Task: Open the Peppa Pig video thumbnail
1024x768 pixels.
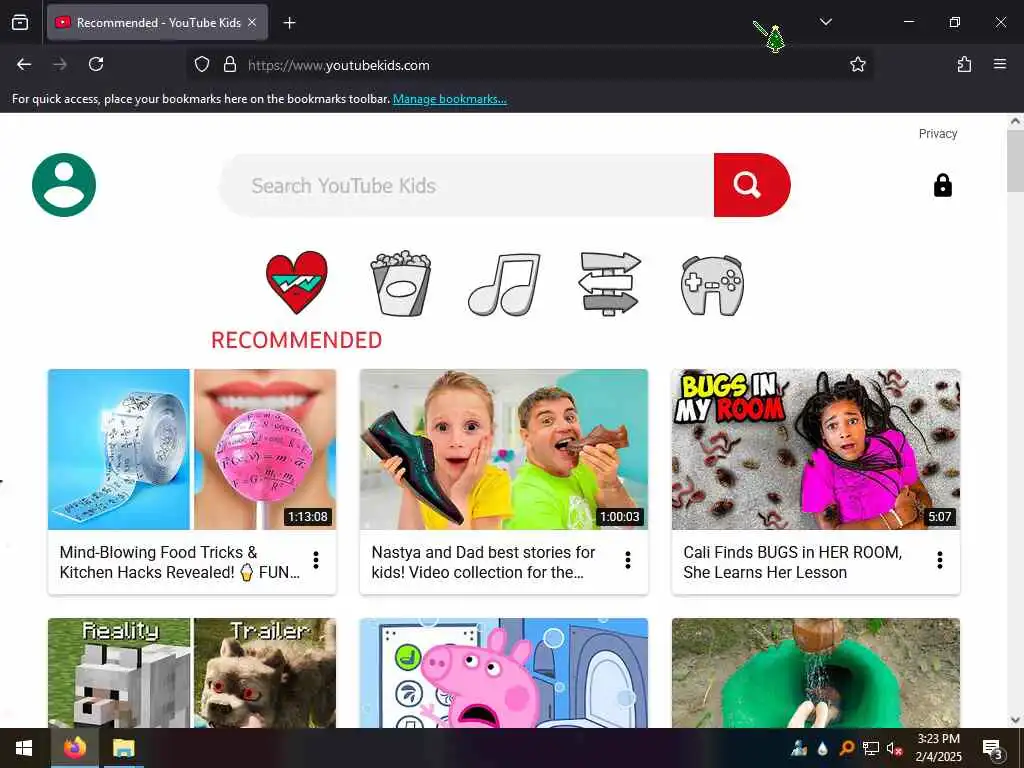Action: (x=504, y=673)
